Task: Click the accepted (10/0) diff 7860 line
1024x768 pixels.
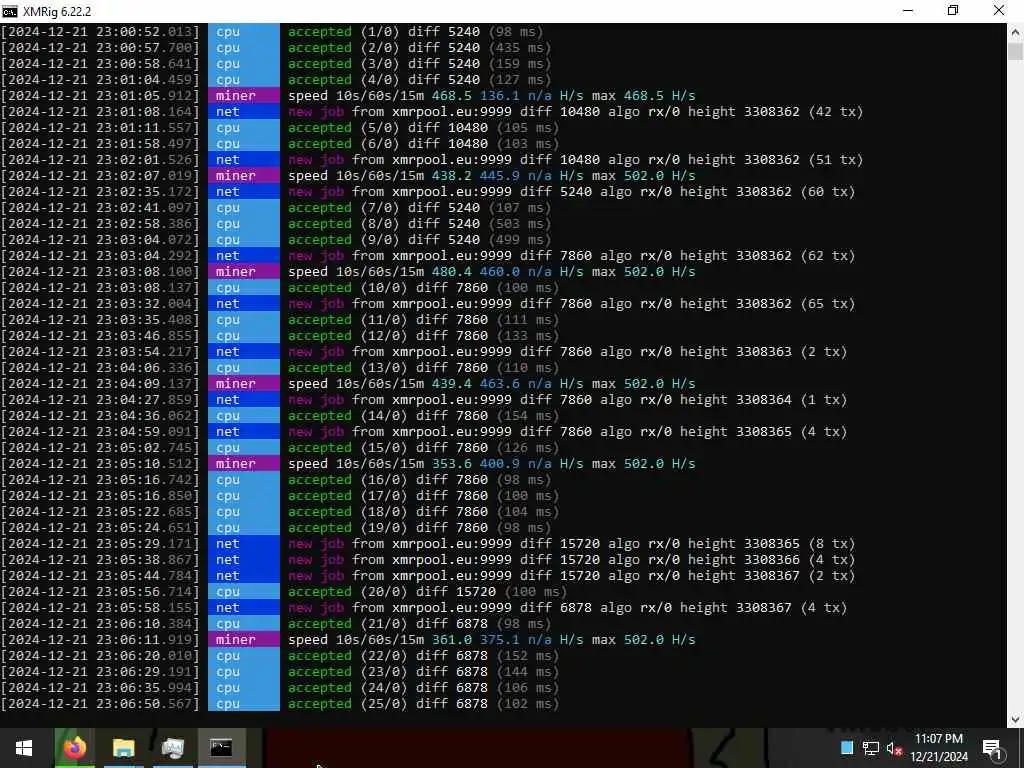Action: click(x=280, y=287)
